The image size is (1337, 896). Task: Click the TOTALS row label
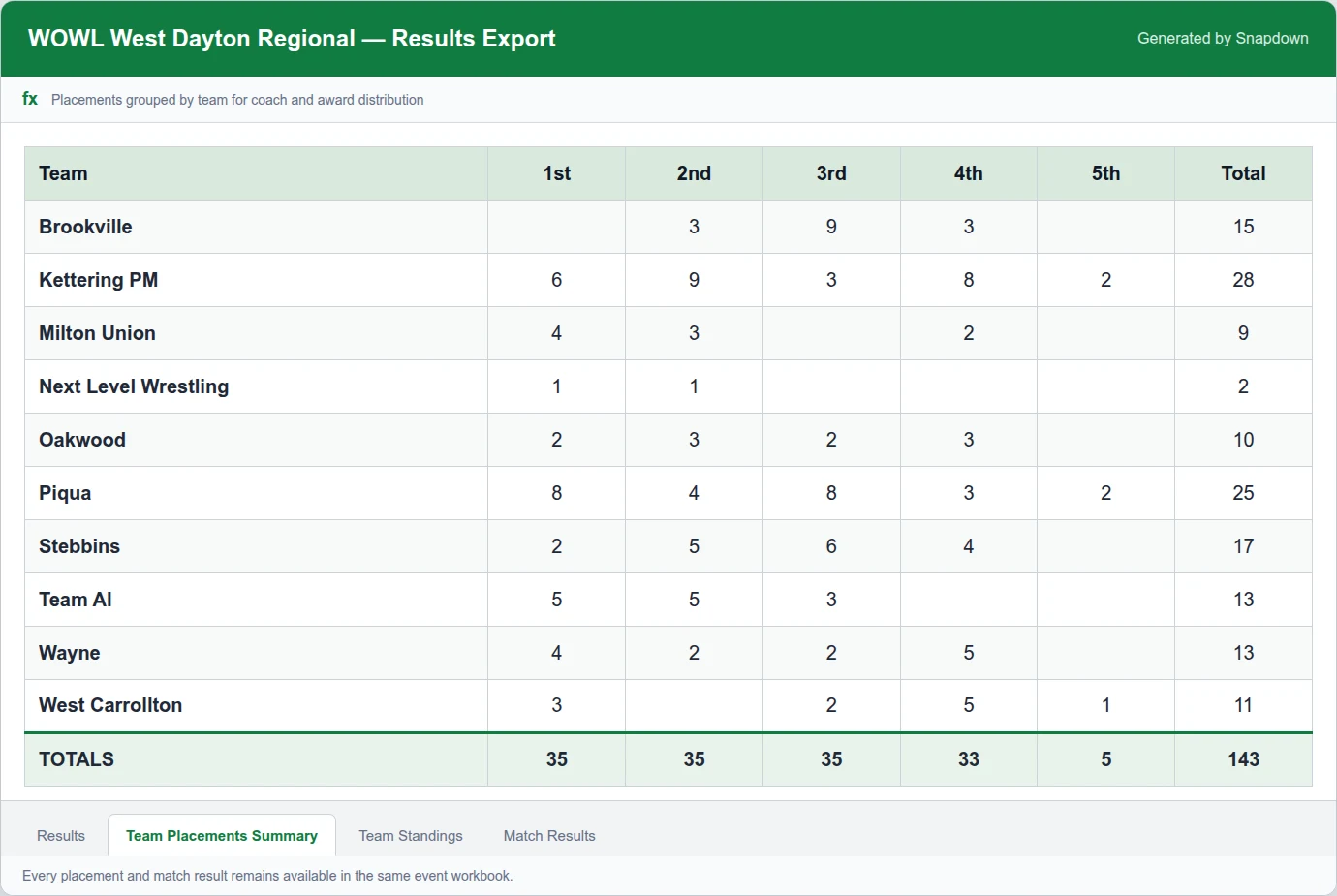[257, 759]
